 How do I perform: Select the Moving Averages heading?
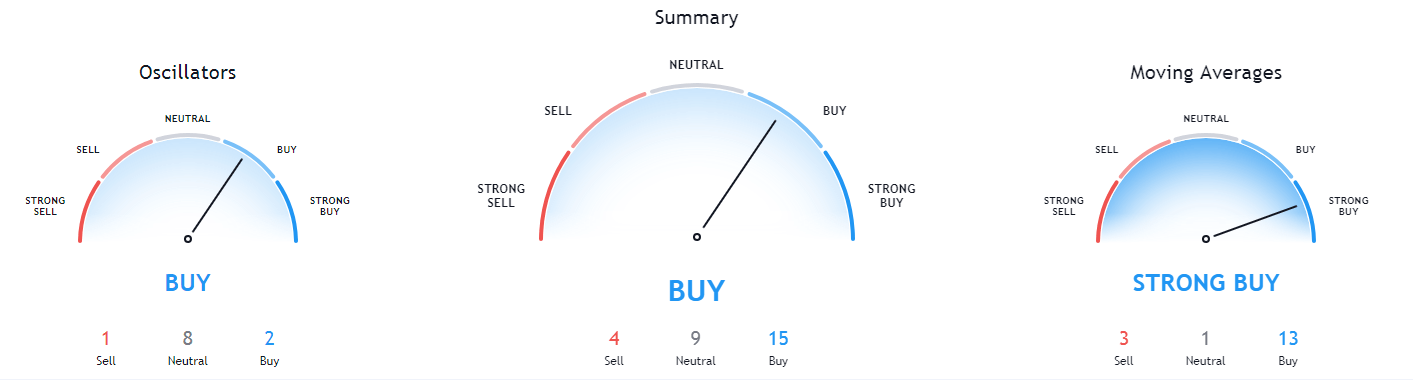pyautogui.click(x=1206, y=73)
